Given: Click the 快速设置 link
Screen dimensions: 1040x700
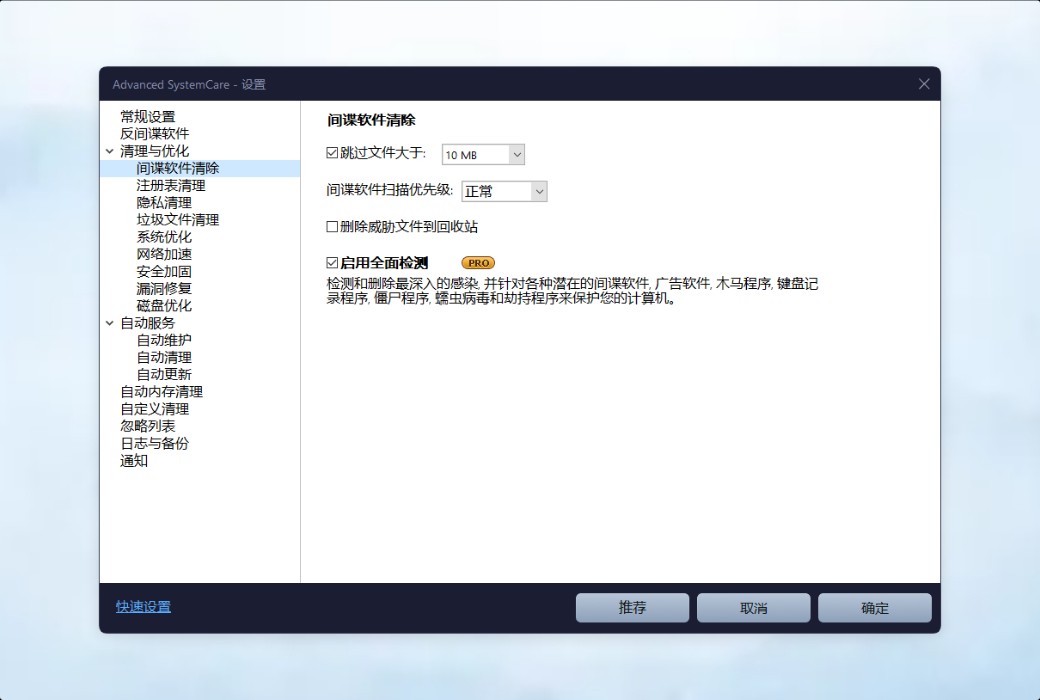Looking at the screenshot, I should click(x=143, y=607).
